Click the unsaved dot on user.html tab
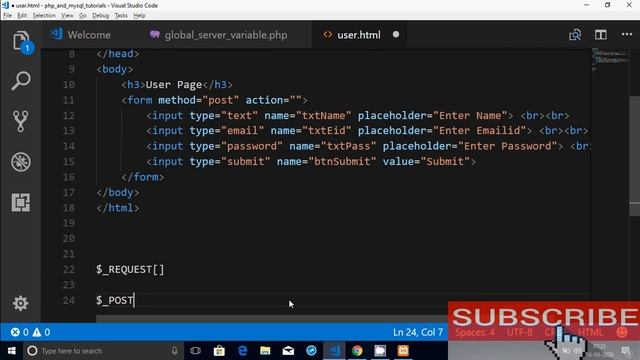This screenshot has width=640, height=360. (x=396, y=35)
